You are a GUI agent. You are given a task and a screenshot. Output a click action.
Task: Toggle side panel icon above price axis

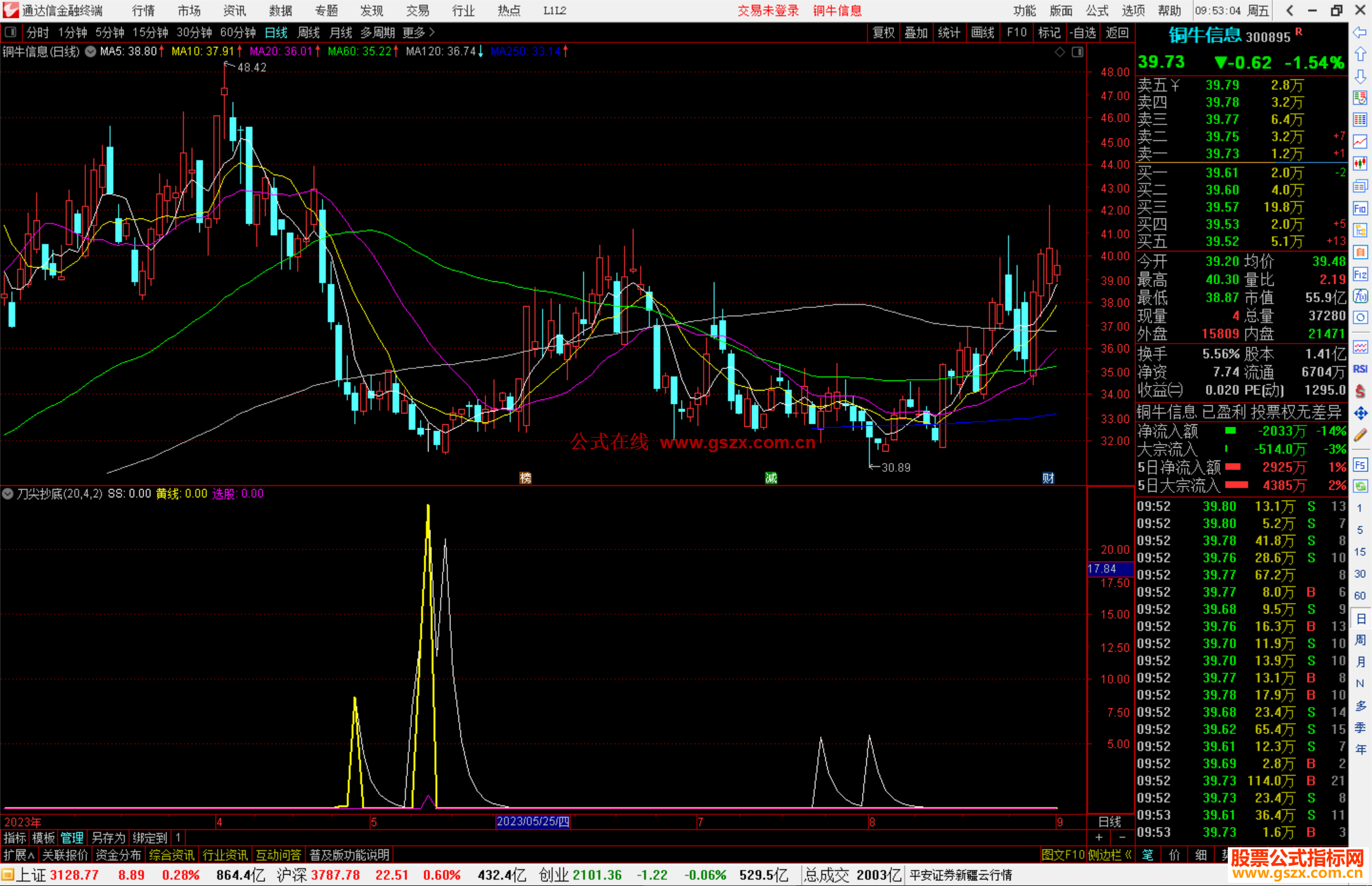point(1077,52)
